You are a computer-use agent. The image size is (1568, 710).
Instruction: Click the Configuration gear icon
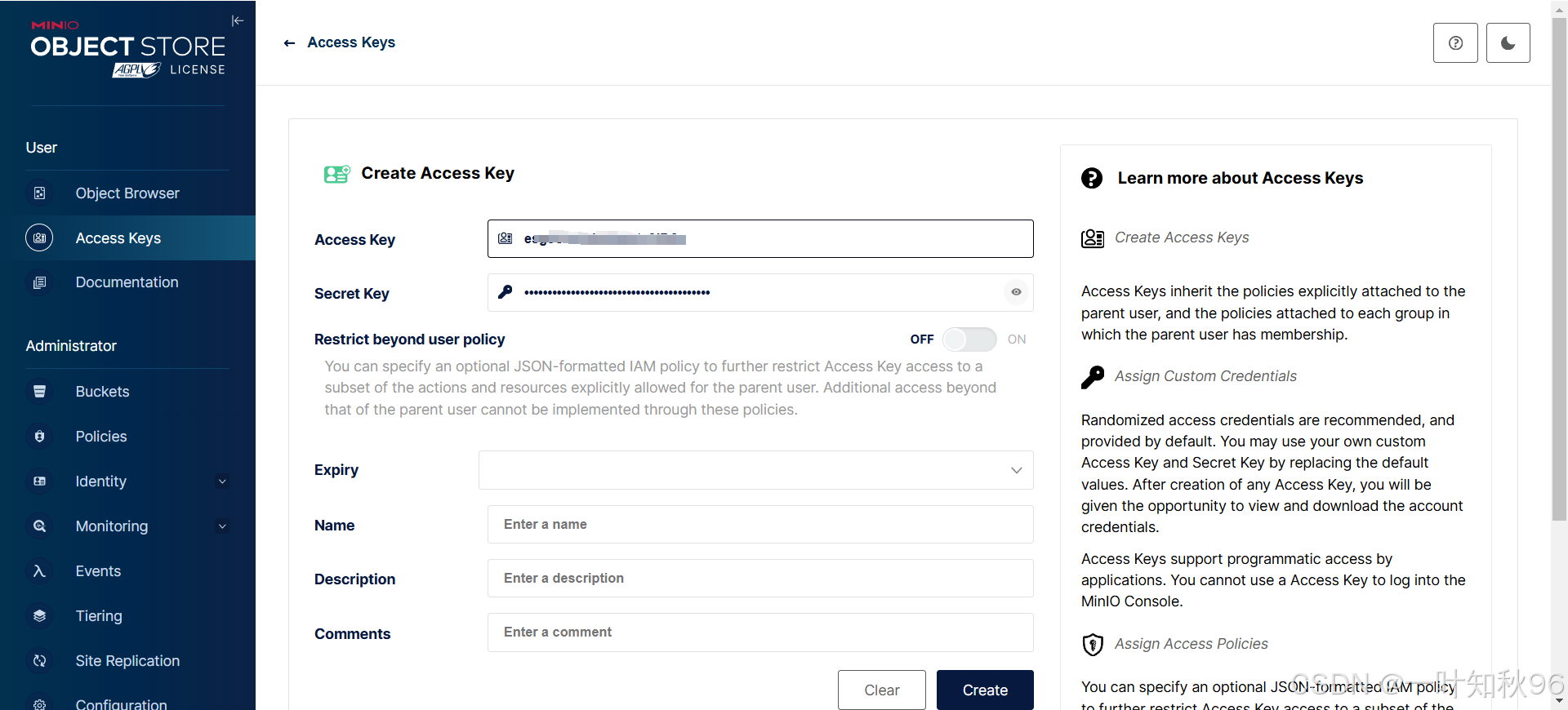tap(39, 703)
